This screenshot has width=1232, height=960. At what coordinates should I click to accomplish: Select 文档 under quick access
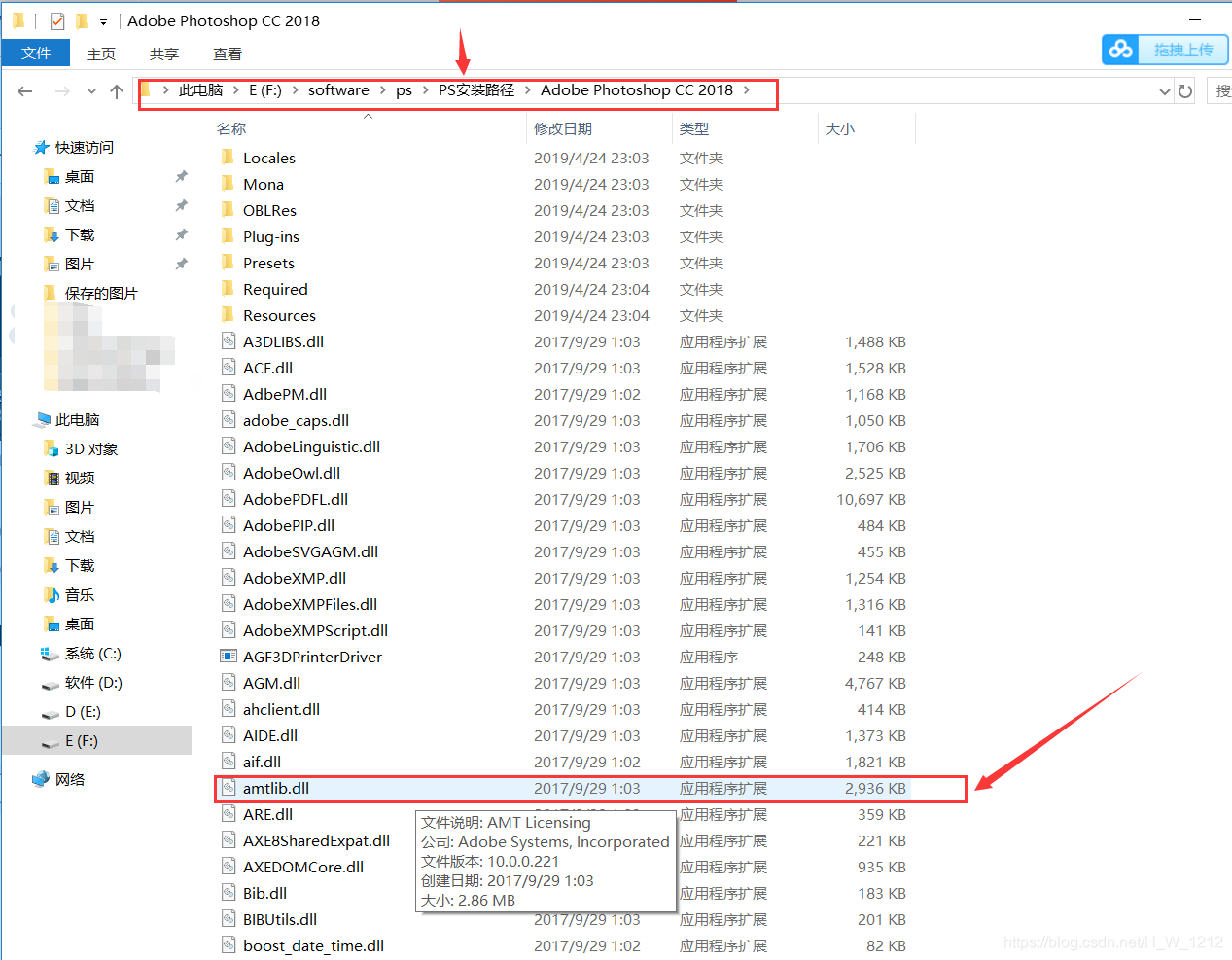80,206
